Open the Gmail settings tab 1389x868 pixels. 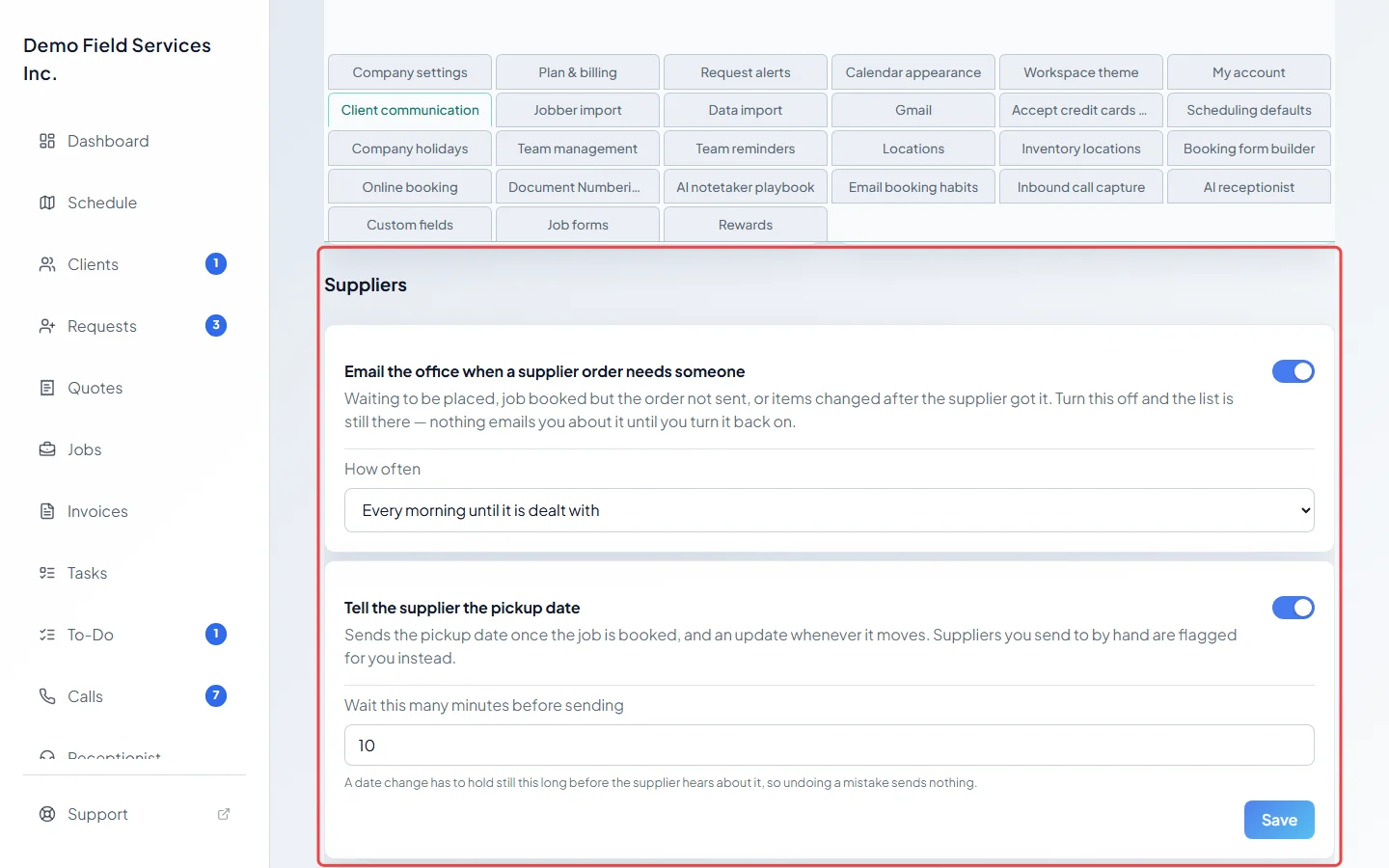[913, 110]
